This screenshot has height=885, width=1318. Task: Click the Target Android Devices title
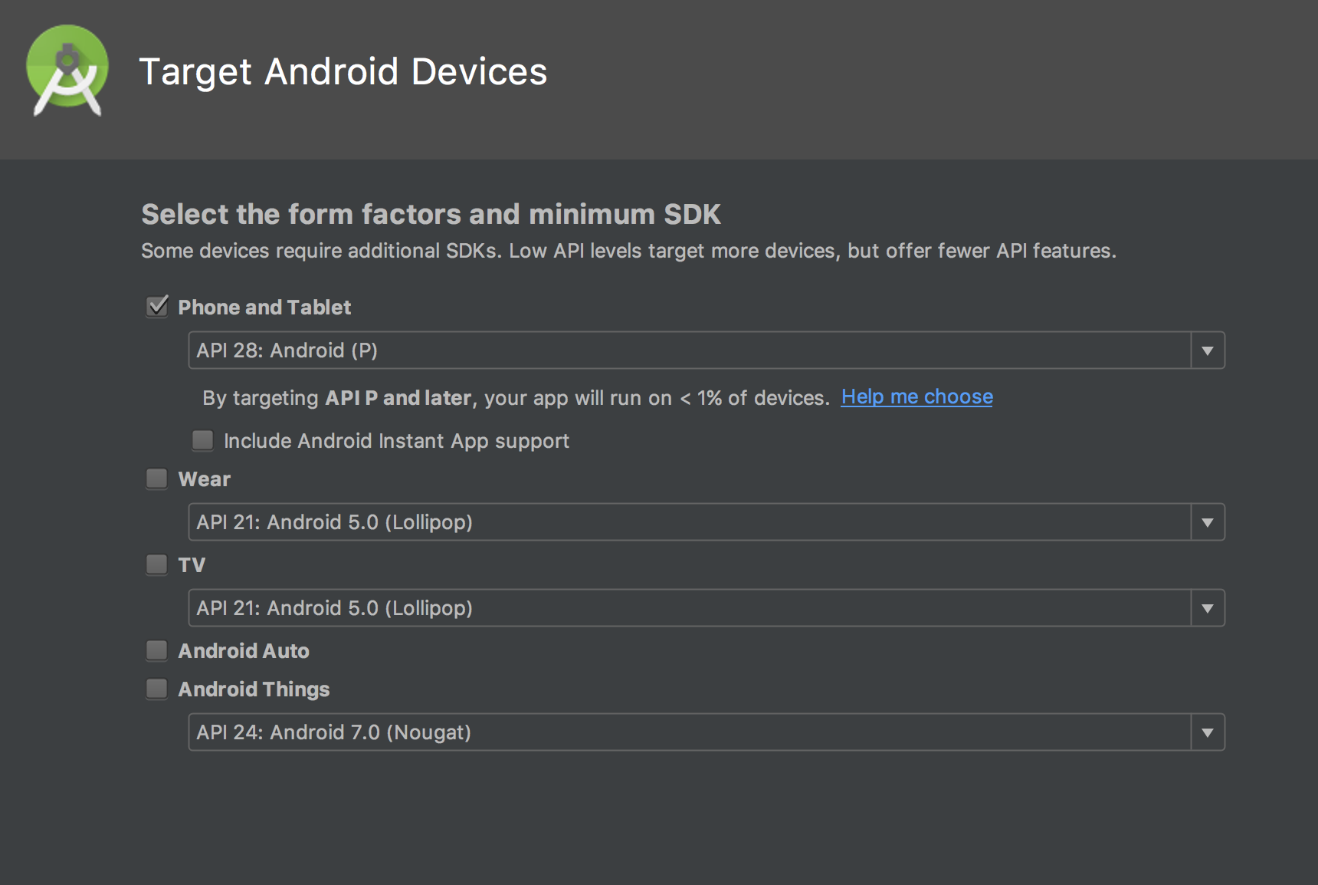pos(343,72)
